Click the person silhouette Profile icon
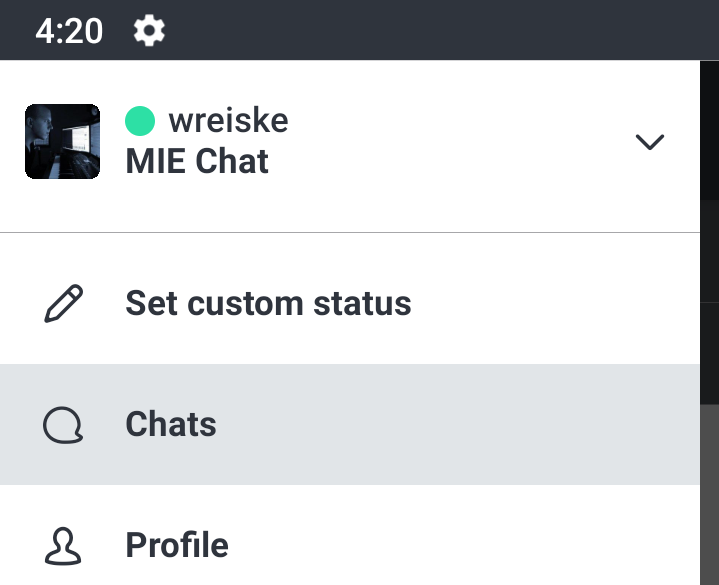This screenshot has height=585, width=719. coord(63,546)
